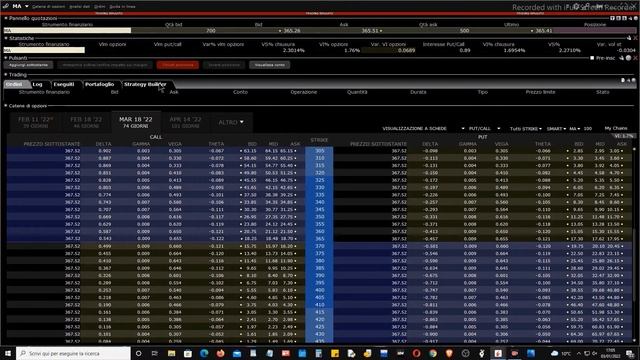Open the Guida in linea menu
Screen dimensions: 640x360
click(x=122, y=7)
